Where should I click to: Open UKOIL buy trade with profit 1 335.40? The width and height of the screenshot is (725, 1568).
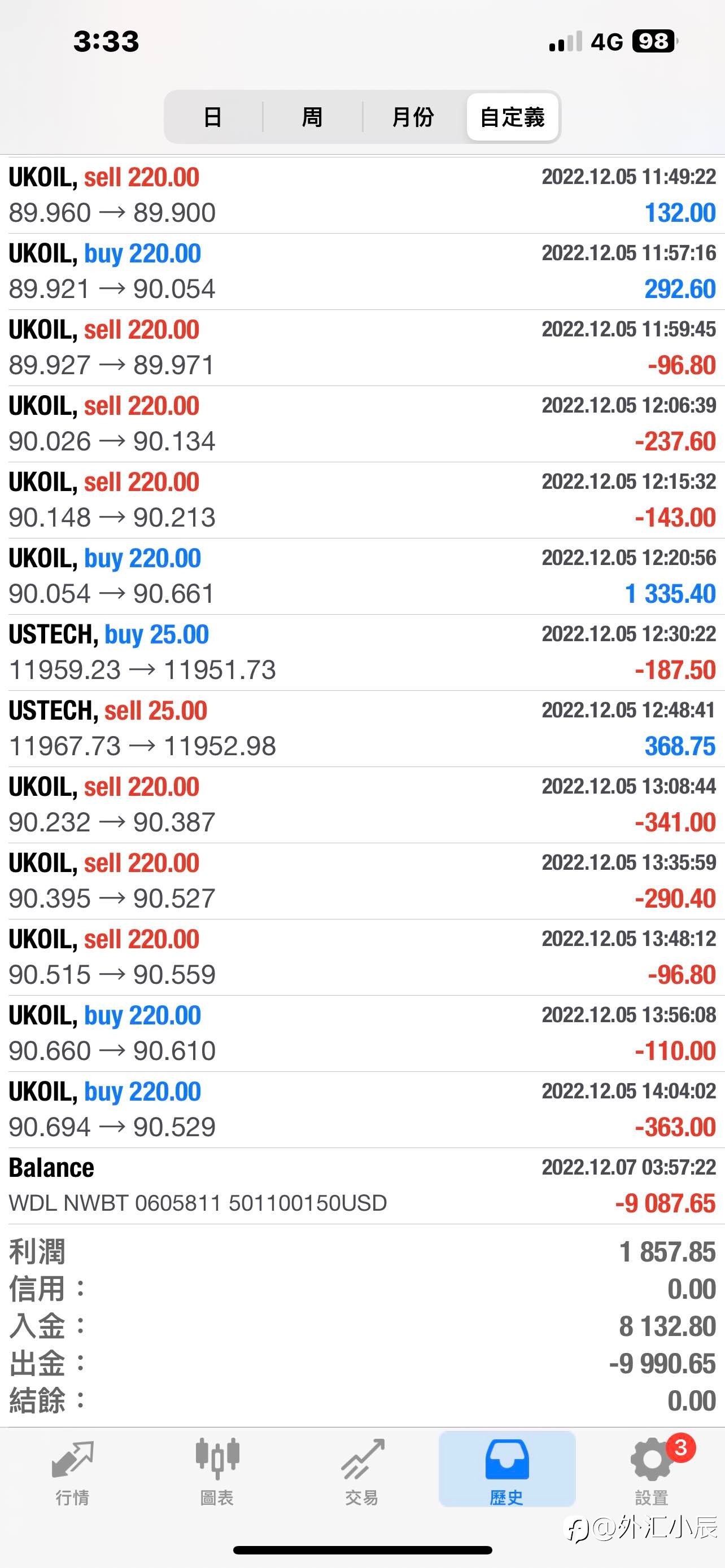(x=362, y=576)
